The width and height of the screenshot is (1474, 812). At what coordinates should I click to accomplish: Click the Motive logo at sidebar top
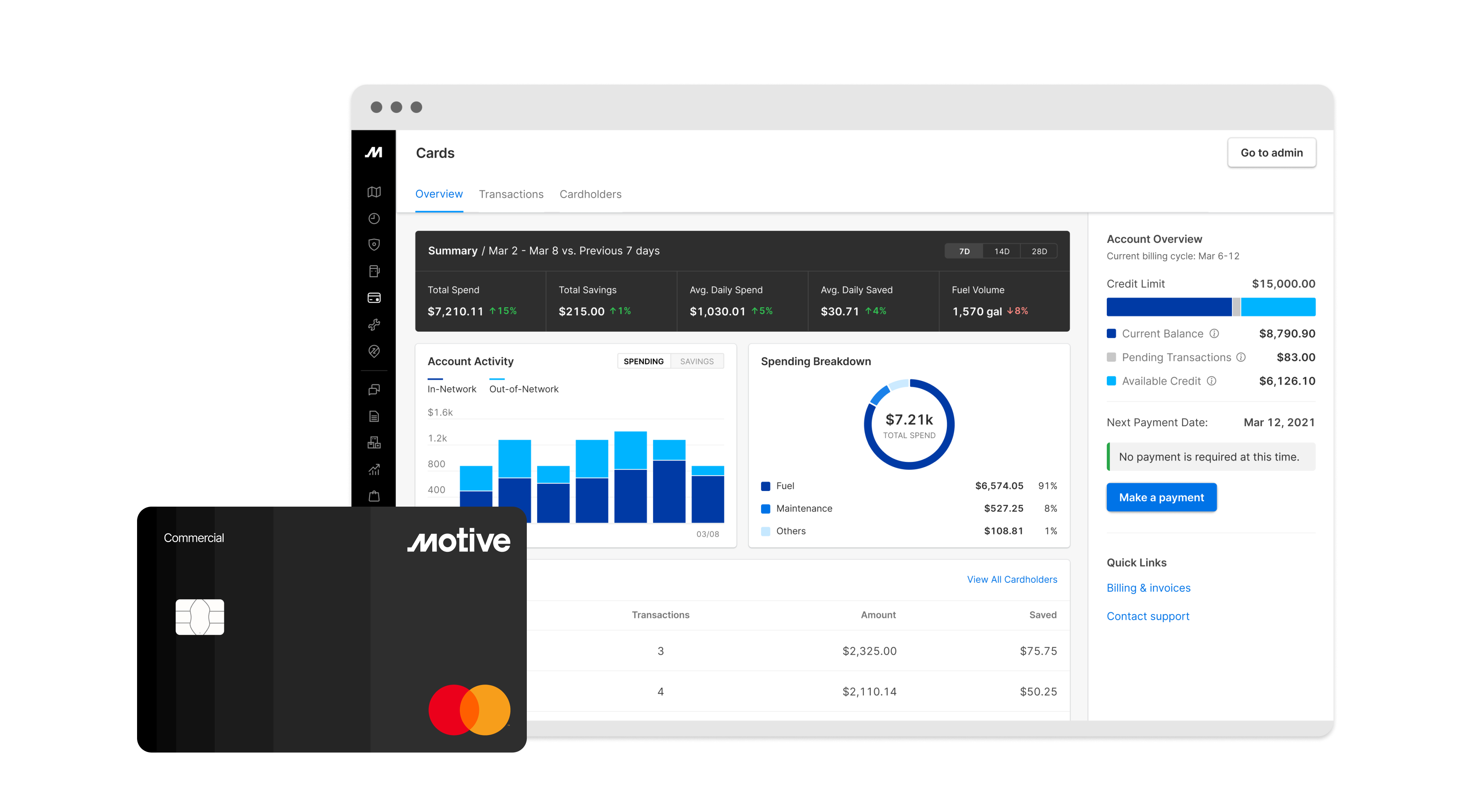(374, 152)
